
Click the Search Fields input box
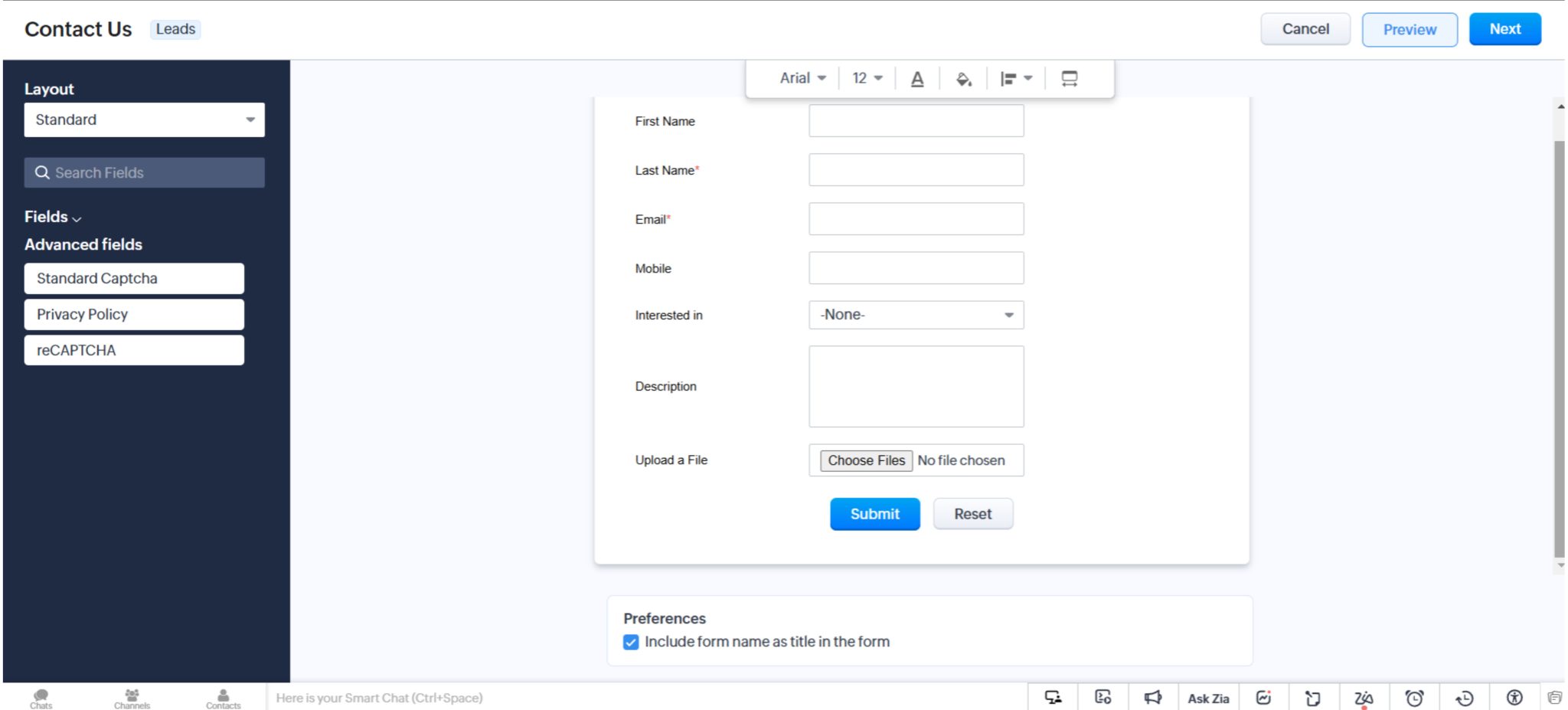point(144,173)
